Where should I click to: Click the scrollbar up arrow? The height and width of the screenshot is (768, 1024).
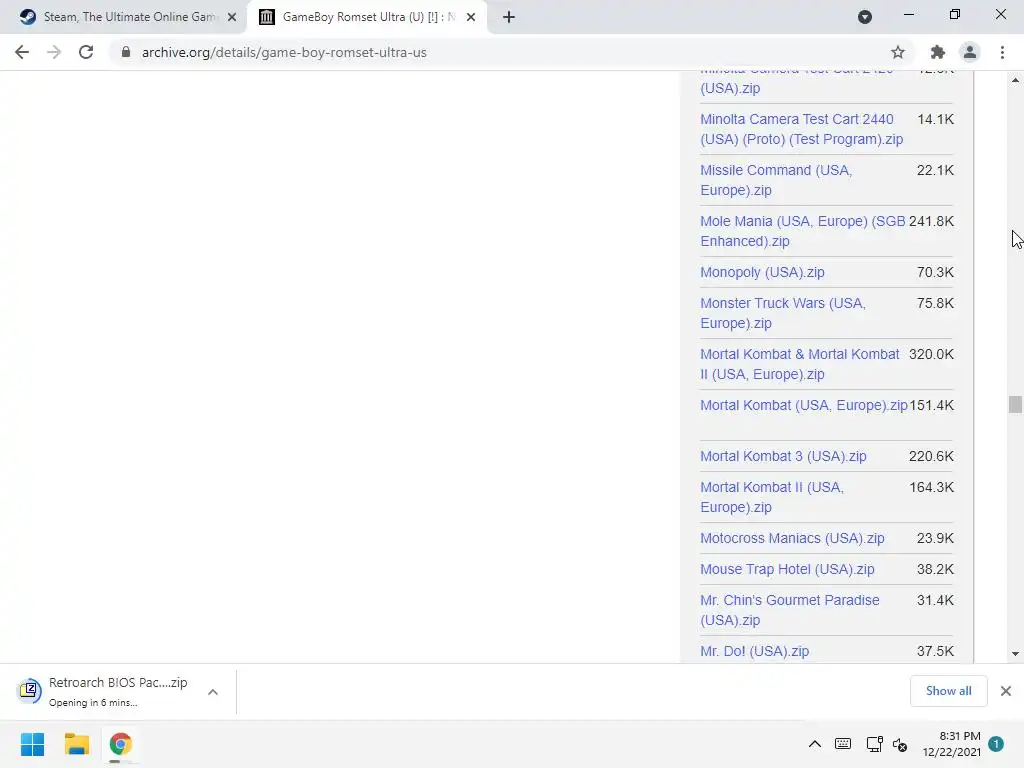1015,80
